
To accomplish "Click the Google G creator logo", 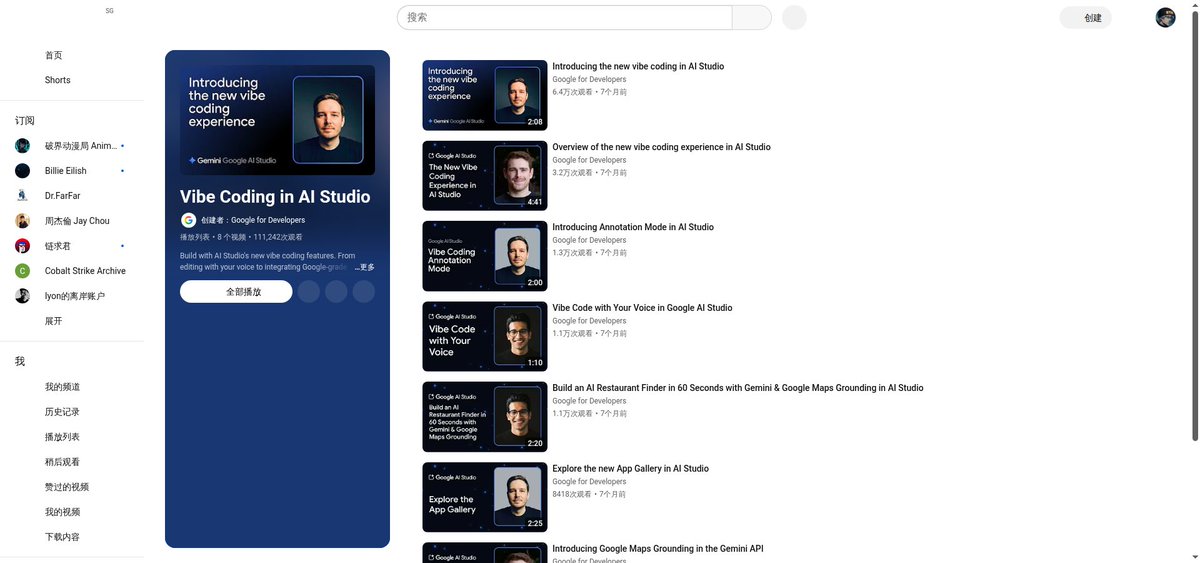I will 188,220.
